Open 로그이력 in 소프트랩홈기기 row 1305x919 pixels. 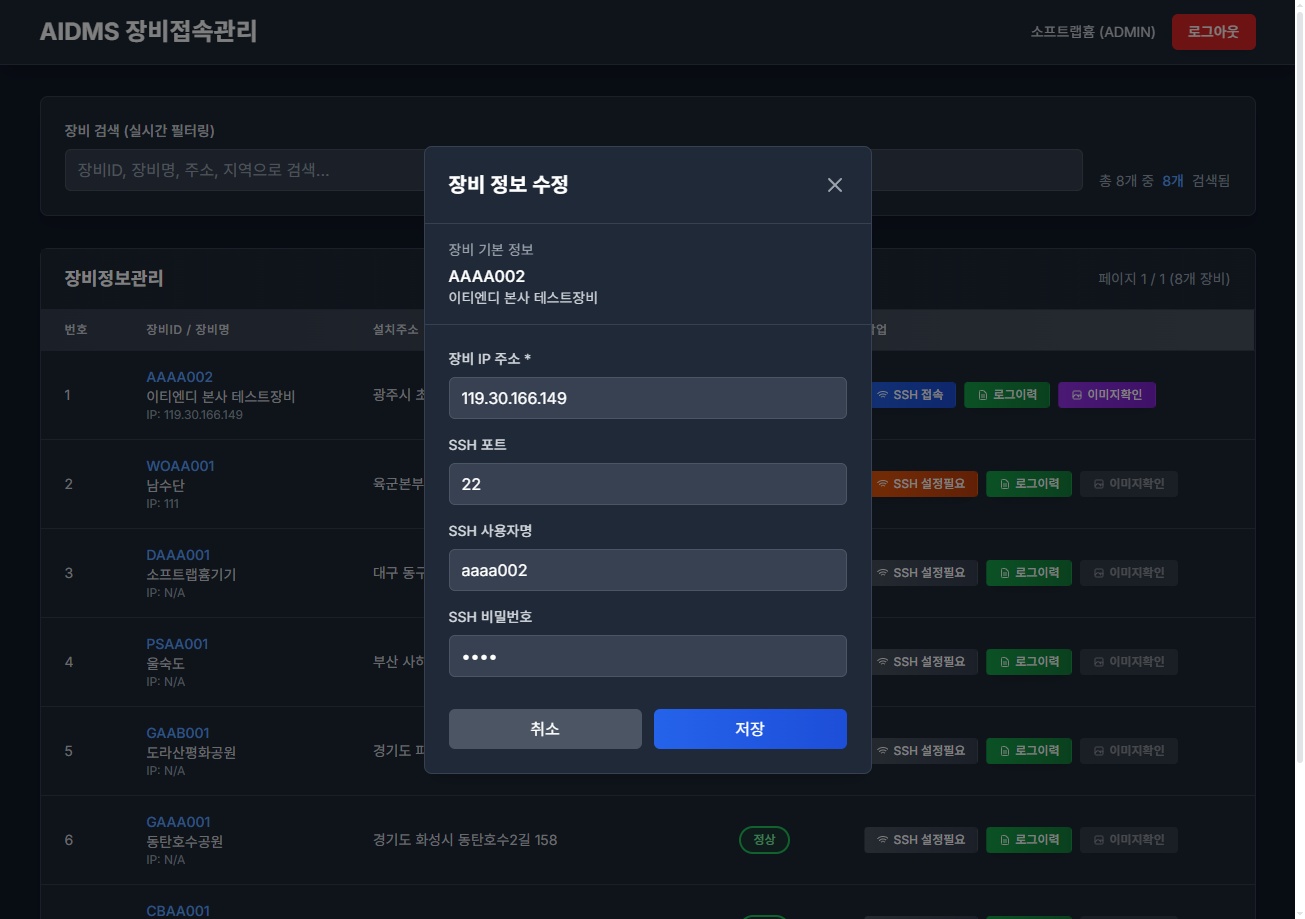tap(1029, 573)
